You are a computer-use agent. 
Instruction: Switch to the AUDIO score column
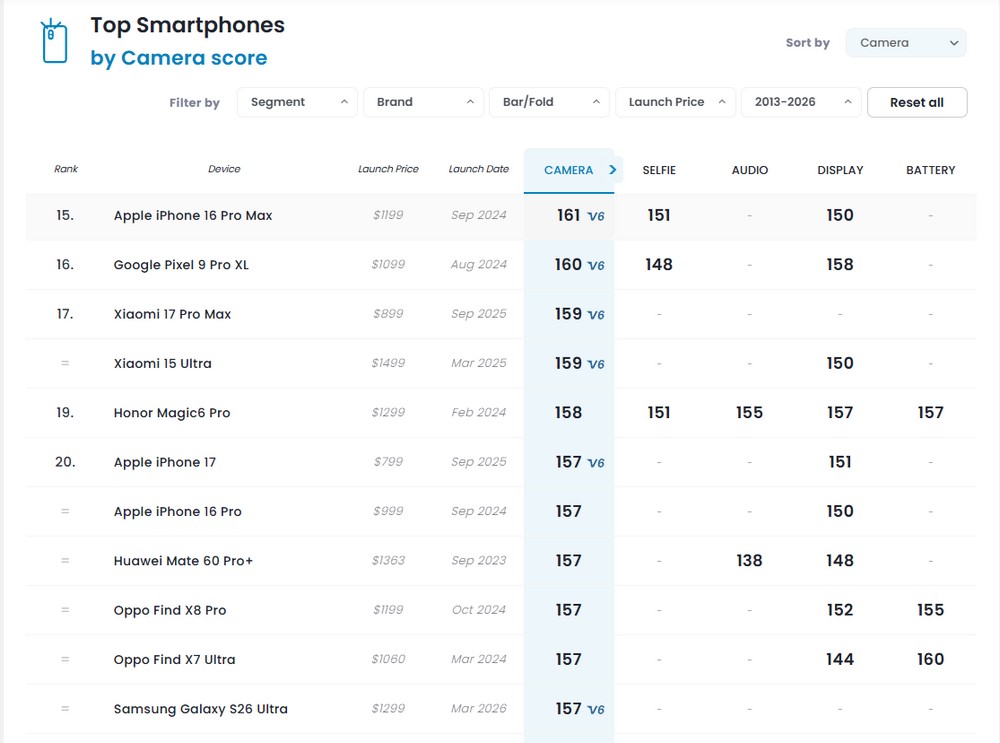coord(749,170)
